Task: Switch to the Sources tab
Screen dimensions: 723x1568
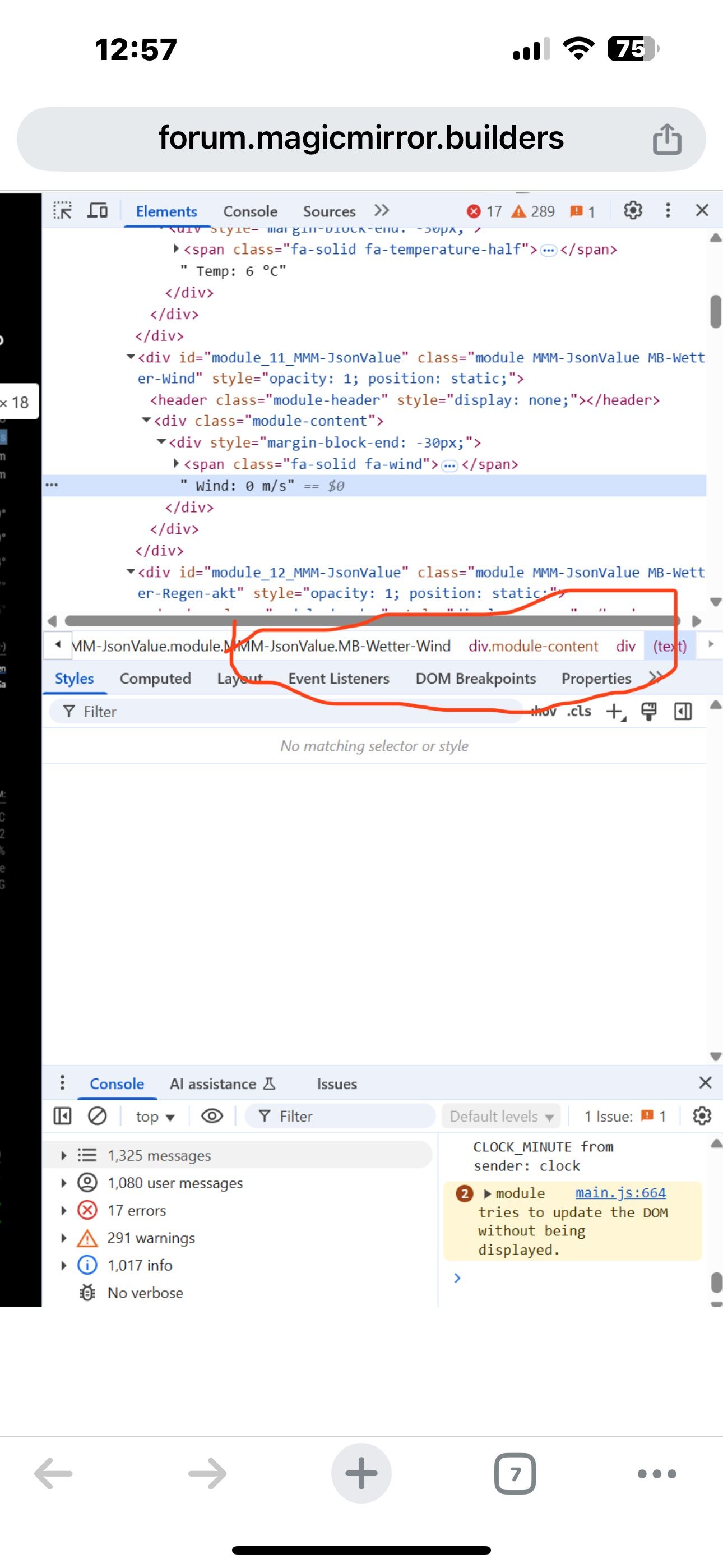Action: (328, 211)
